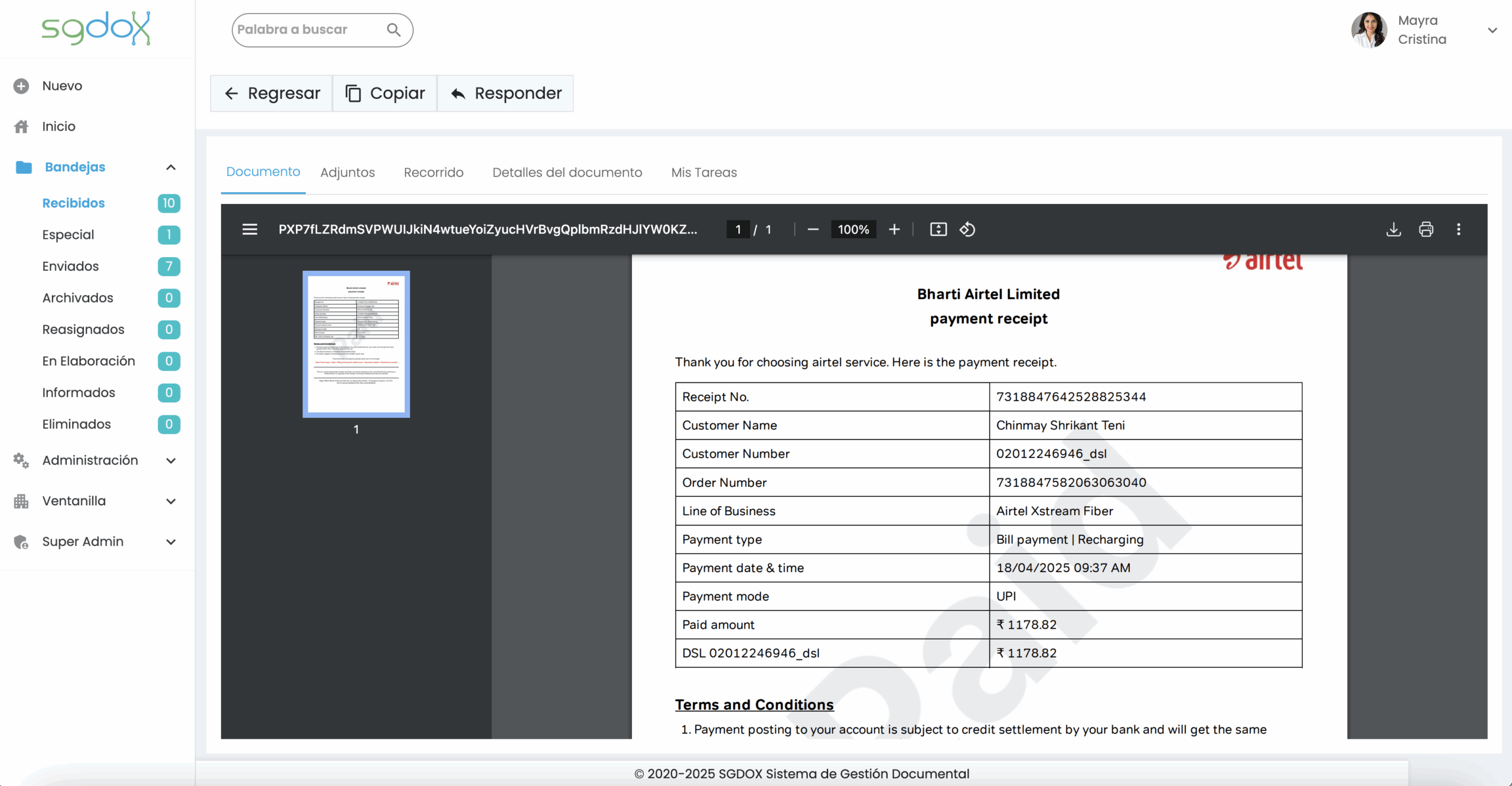
Task: Open the Recibidos tray
Action: click(73, 203)
